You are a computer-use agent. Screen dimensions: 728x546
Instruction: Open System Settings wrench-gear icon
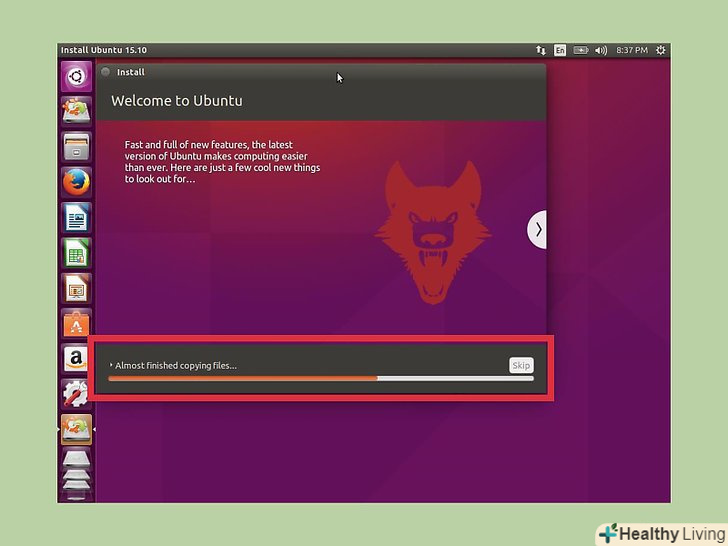click(75, 394)
